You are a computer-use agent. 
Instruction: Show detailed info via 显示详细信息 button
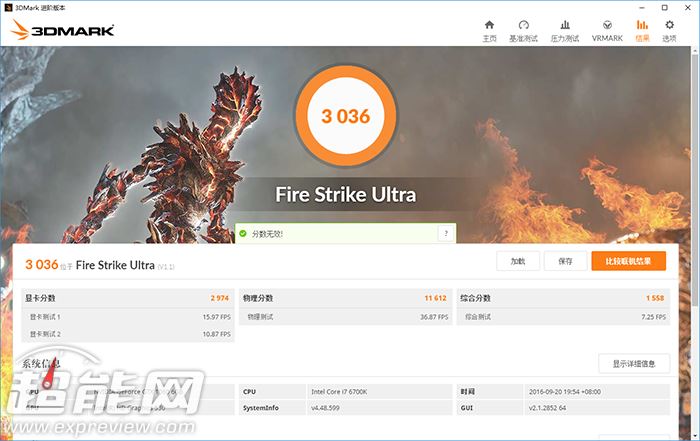(x=634, y=364)
